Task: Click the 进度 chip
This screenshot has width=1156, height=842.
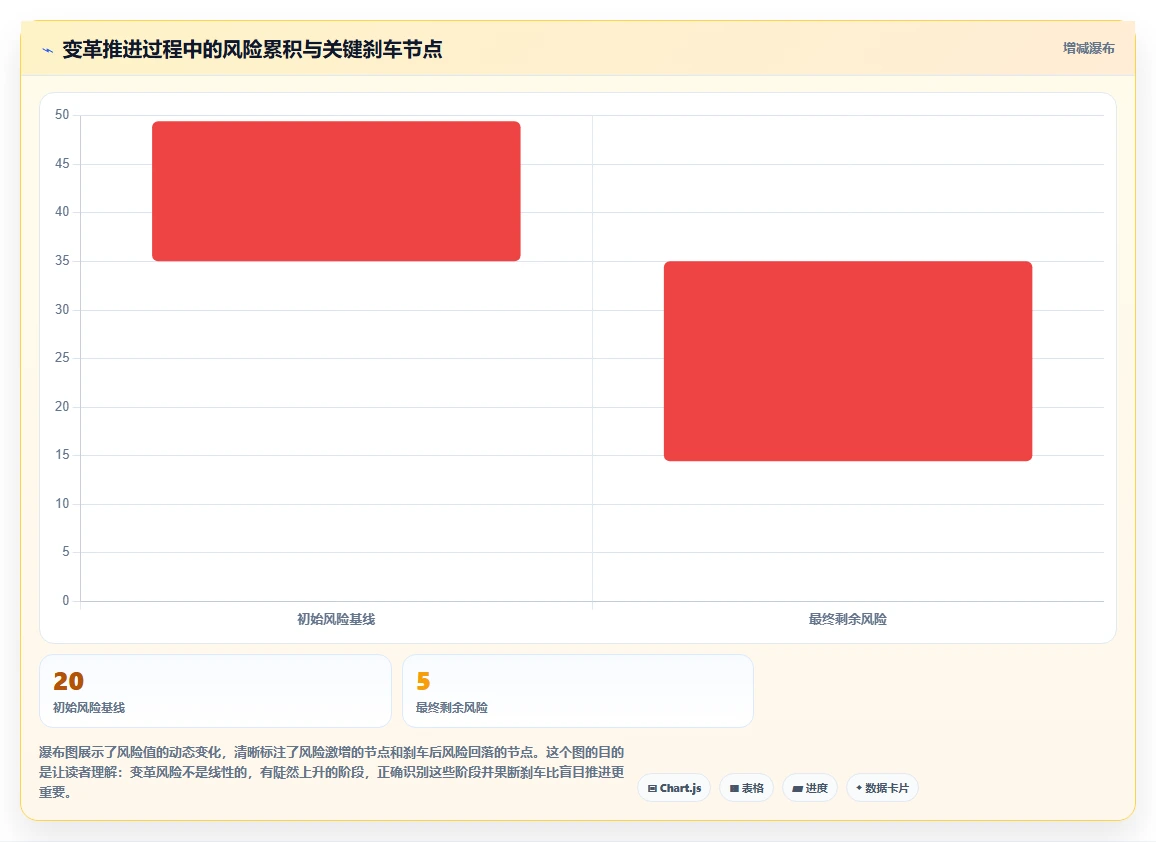Action: coord(809,788)
